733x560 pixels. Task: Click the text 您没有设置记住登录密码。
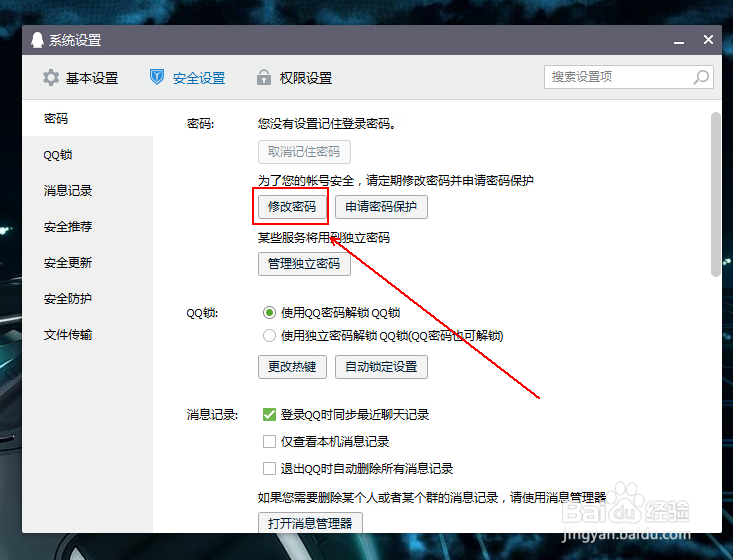pyautogui.click(x=326, y=124)
